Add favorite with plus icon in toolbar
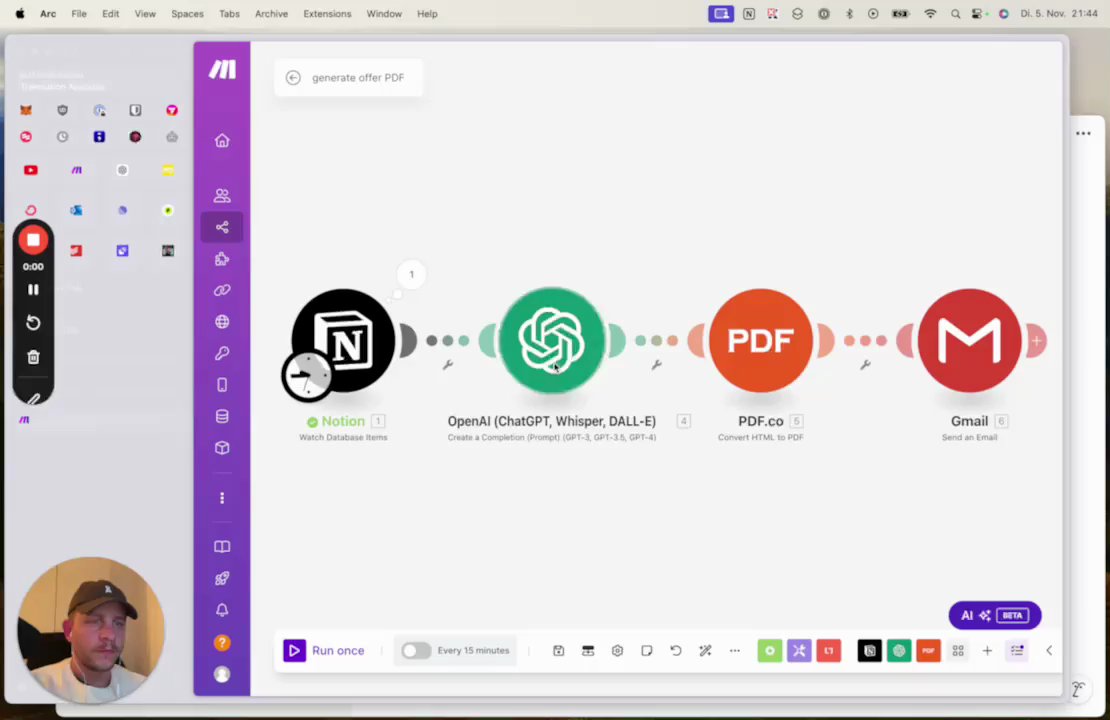1110x720 pixels. tap(988, 651)
